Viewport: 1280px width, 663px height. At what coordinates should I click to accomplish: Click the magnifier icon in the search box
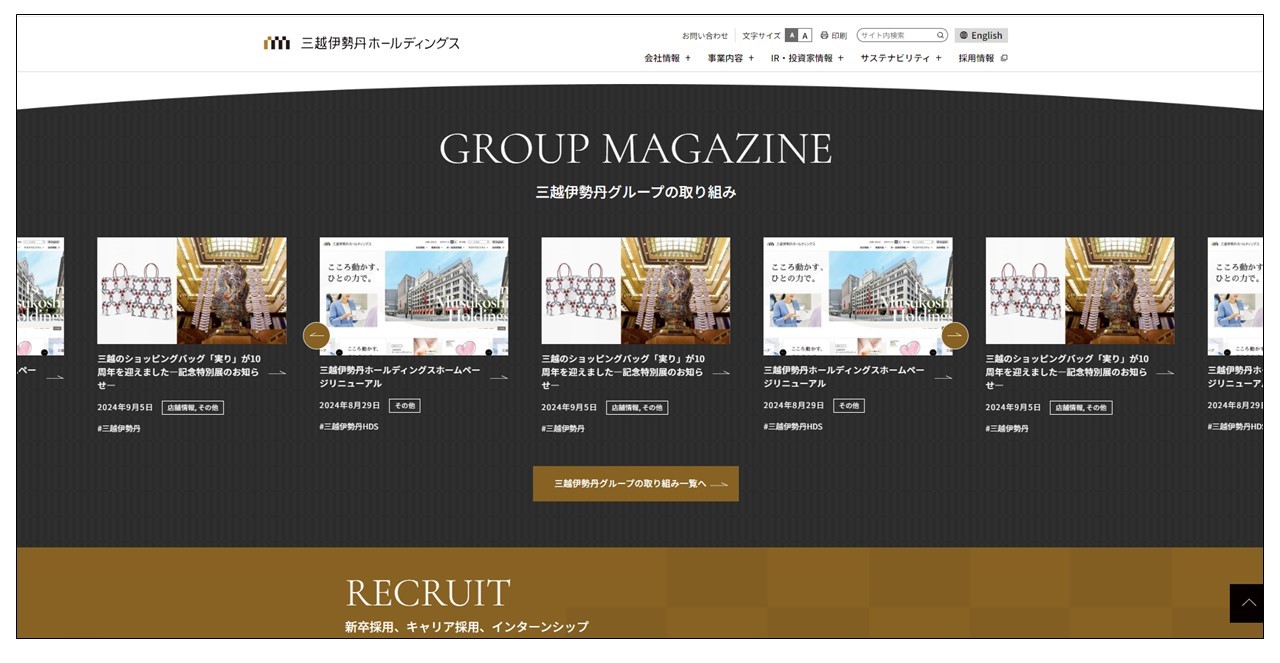[940, 35]
